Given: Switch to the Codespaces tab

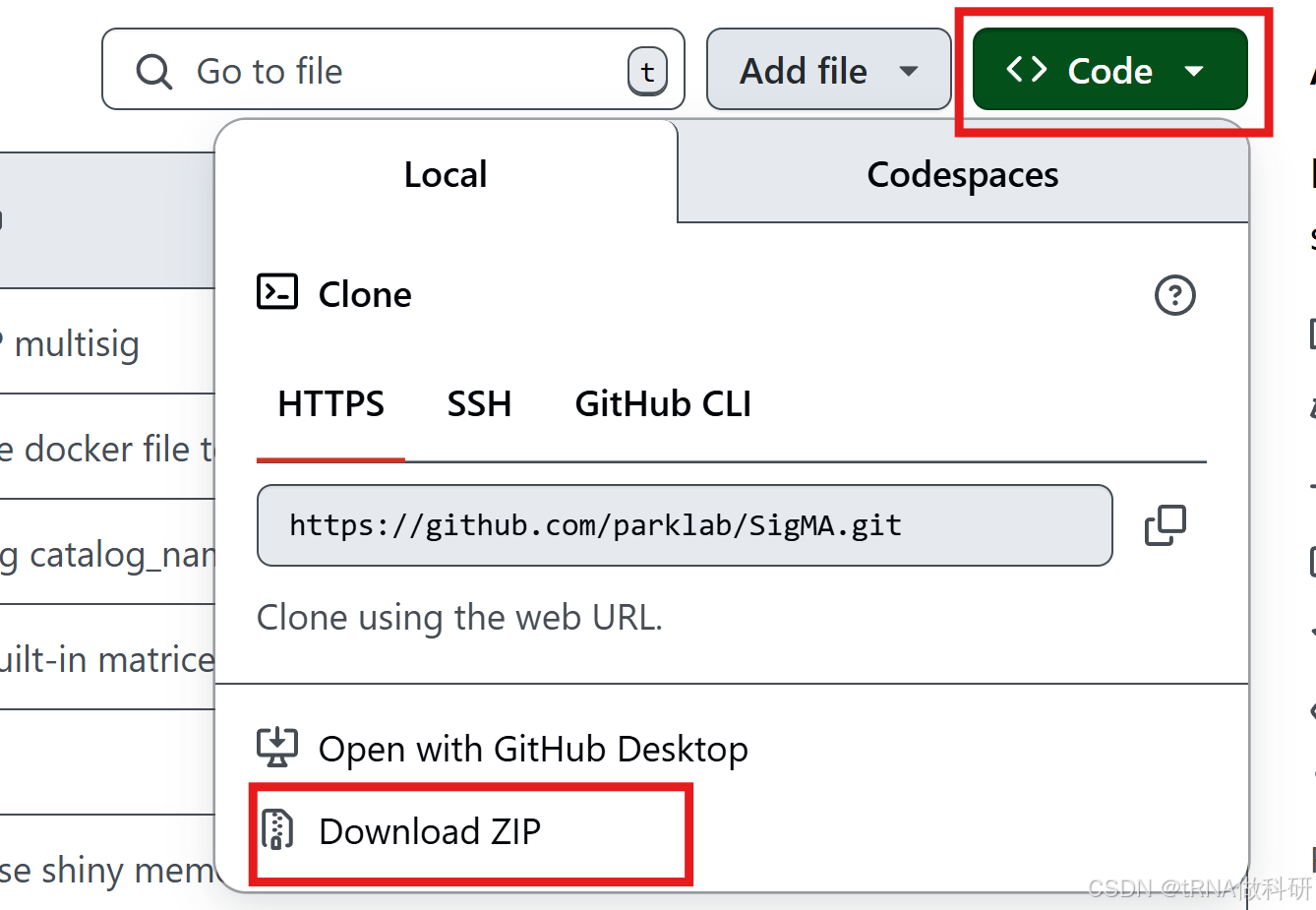Looking at the screenshot, I should point(961,174).
